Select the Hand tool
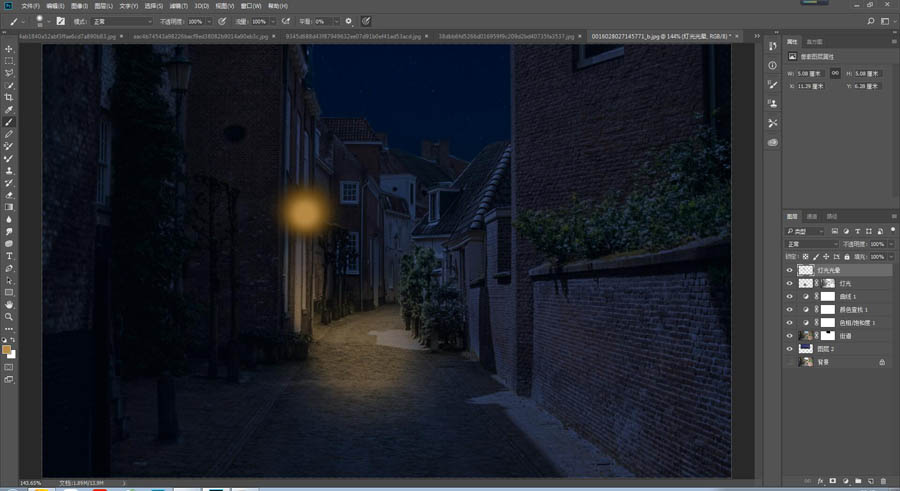 9,304
